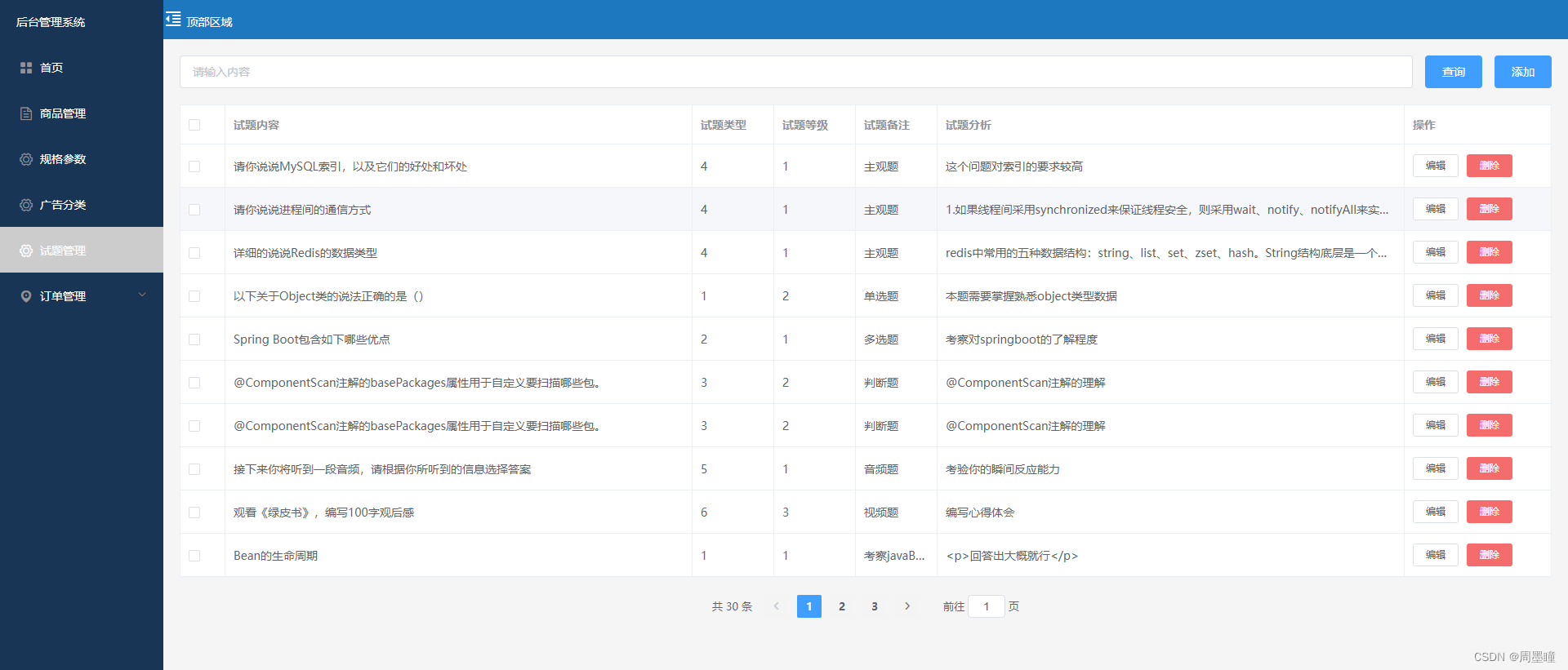Check the row about MySQL索引
The height and width of the screenshot is (670, 1568).
point(194,166)
